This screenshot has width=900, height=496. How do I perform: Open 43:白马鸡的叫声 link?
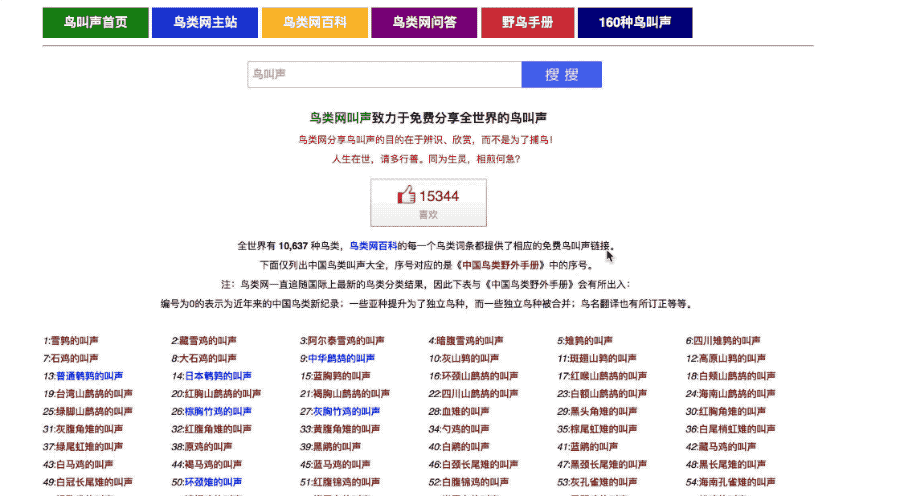(78, 465)
